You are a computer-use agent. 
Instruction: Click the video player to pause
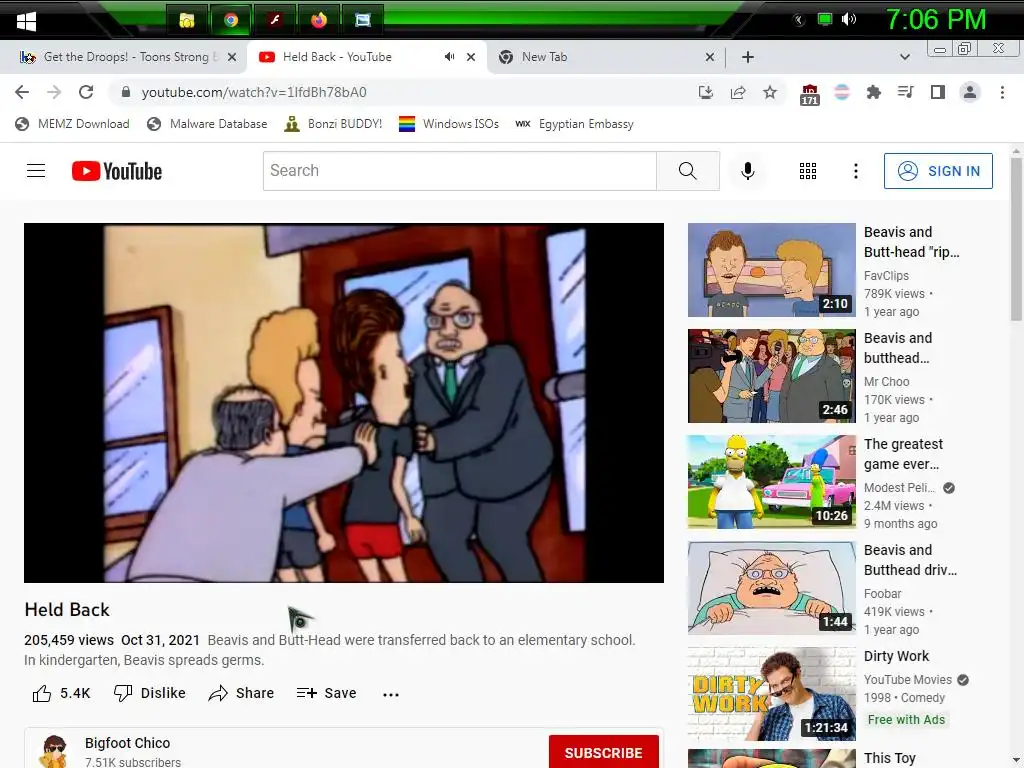(344, 402)
